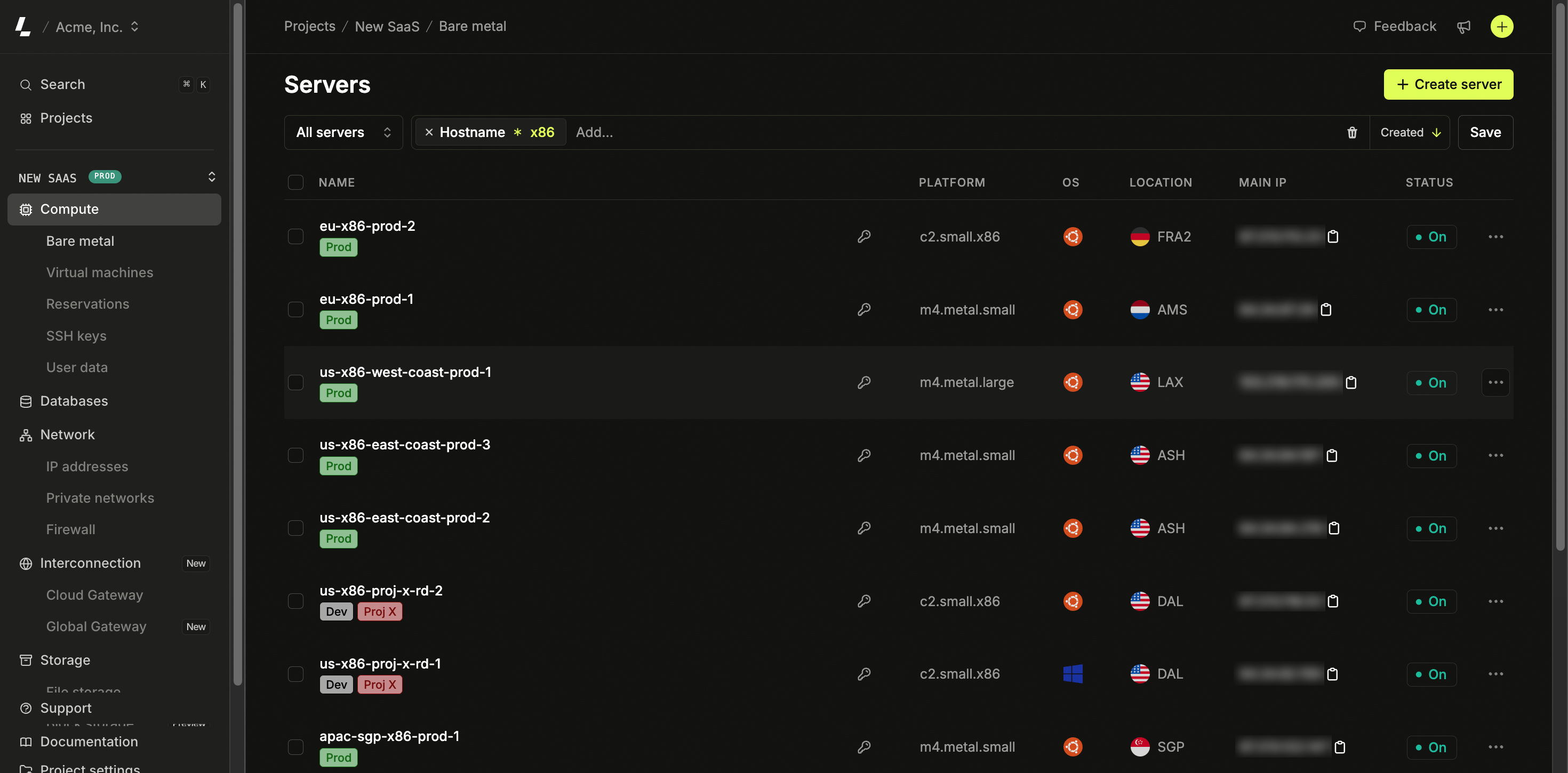Click the trash icon to clear filters
The width and height of the screenshot is (1568, 773).
point(1352,132)
